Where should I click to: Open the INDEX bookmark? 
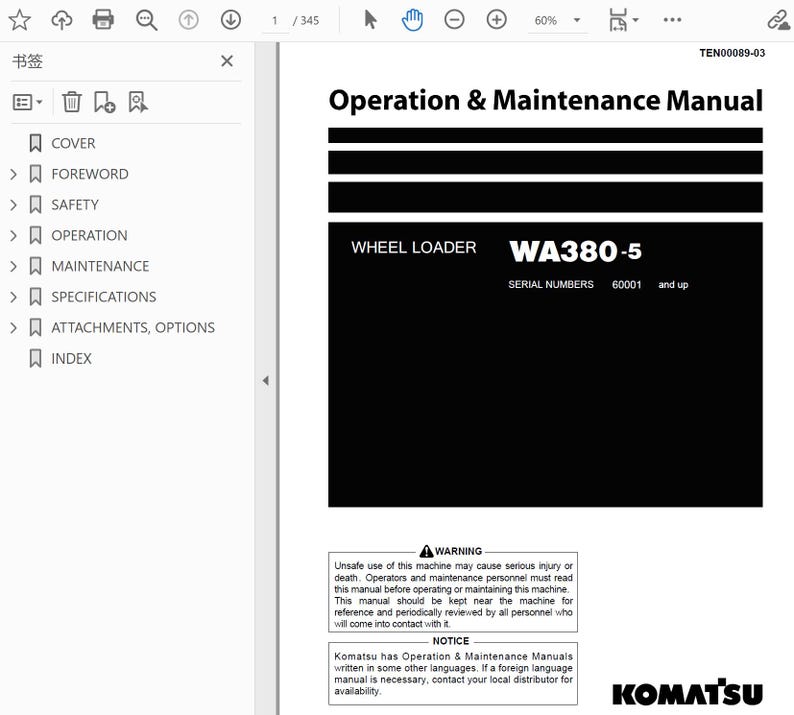71,359
